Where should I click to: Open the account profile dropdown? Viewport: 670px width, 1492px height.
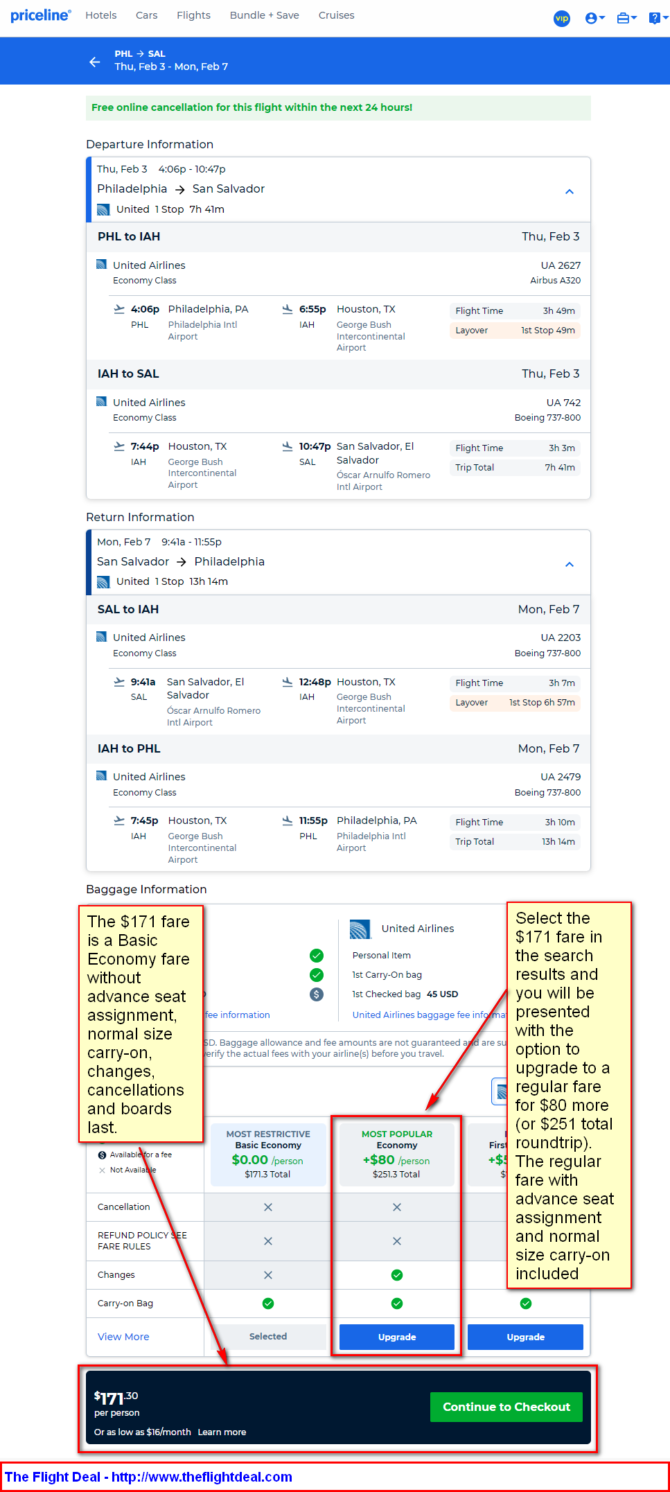click(595, 18)
